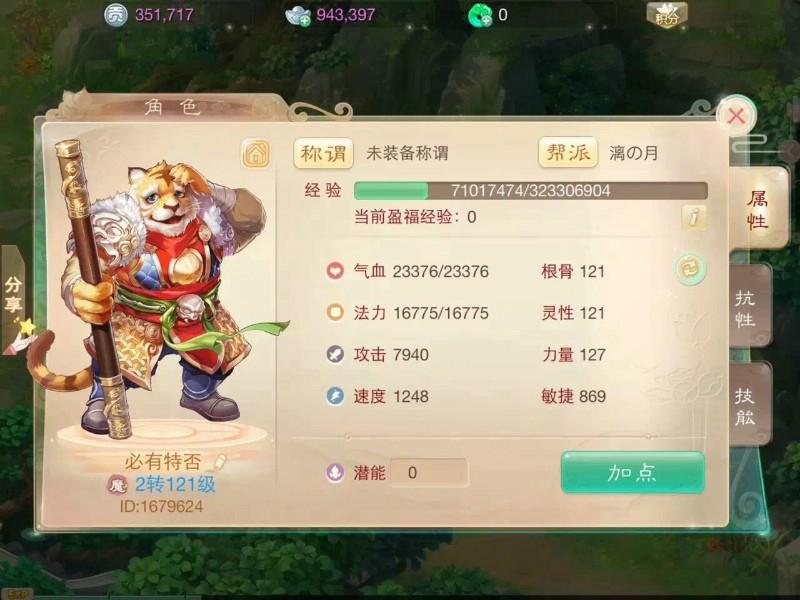Open the 称谓 title button
Viewport: 800px width, 600px height.
(x=323, y=153)
